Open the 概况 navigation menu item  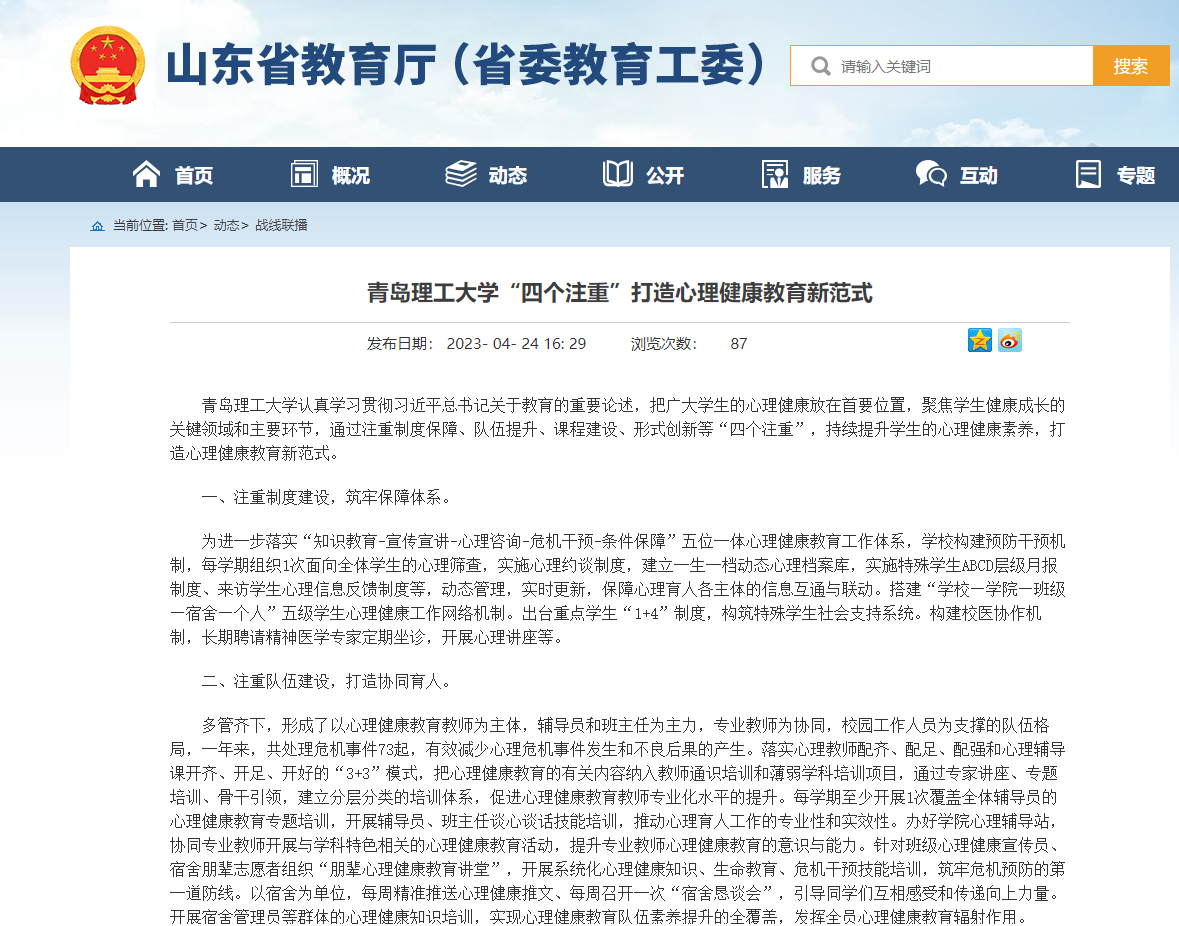point(350,176)
